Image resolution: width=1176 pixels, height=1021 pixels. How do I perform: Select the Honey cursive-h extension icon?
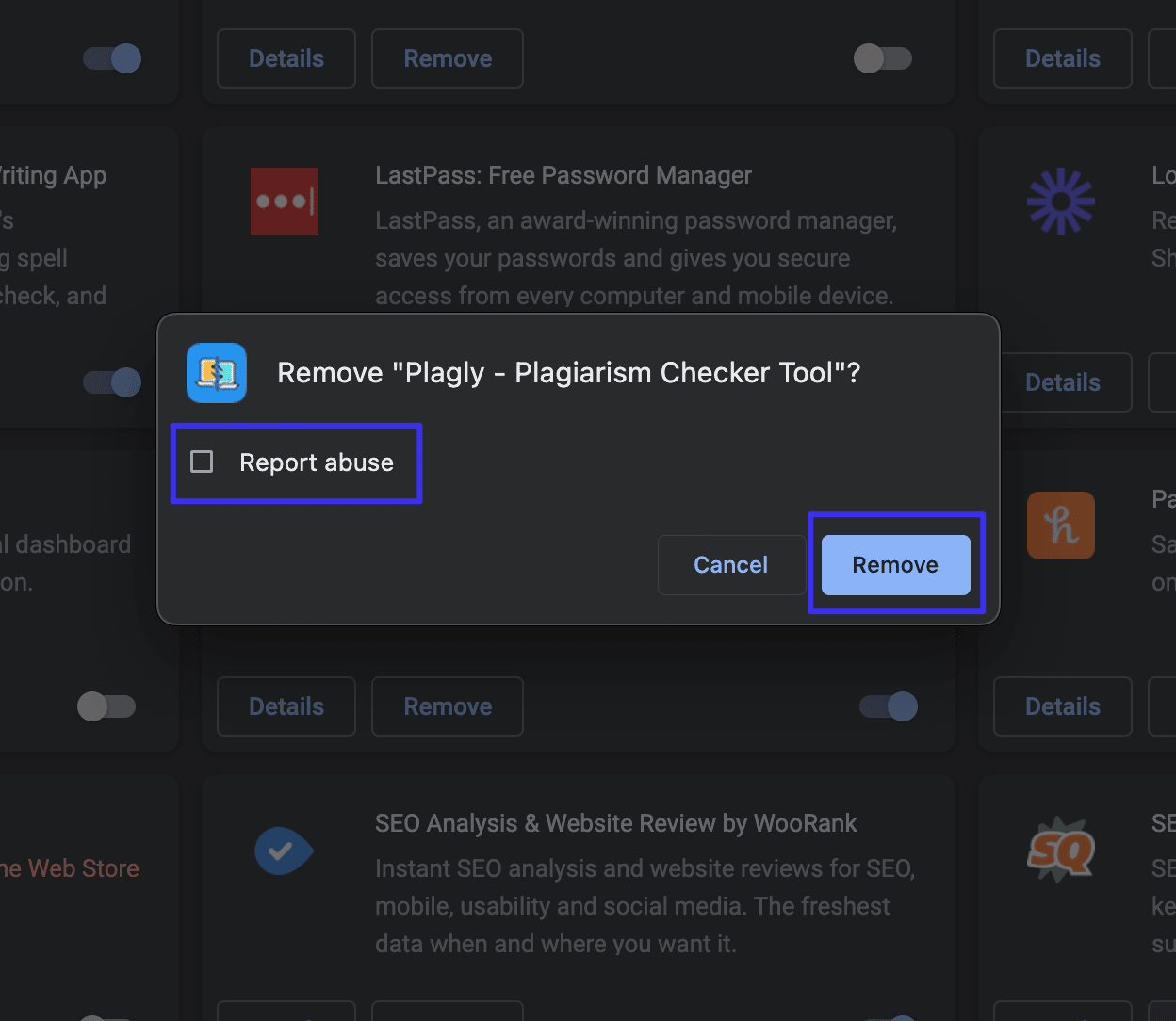[1060, 525]
